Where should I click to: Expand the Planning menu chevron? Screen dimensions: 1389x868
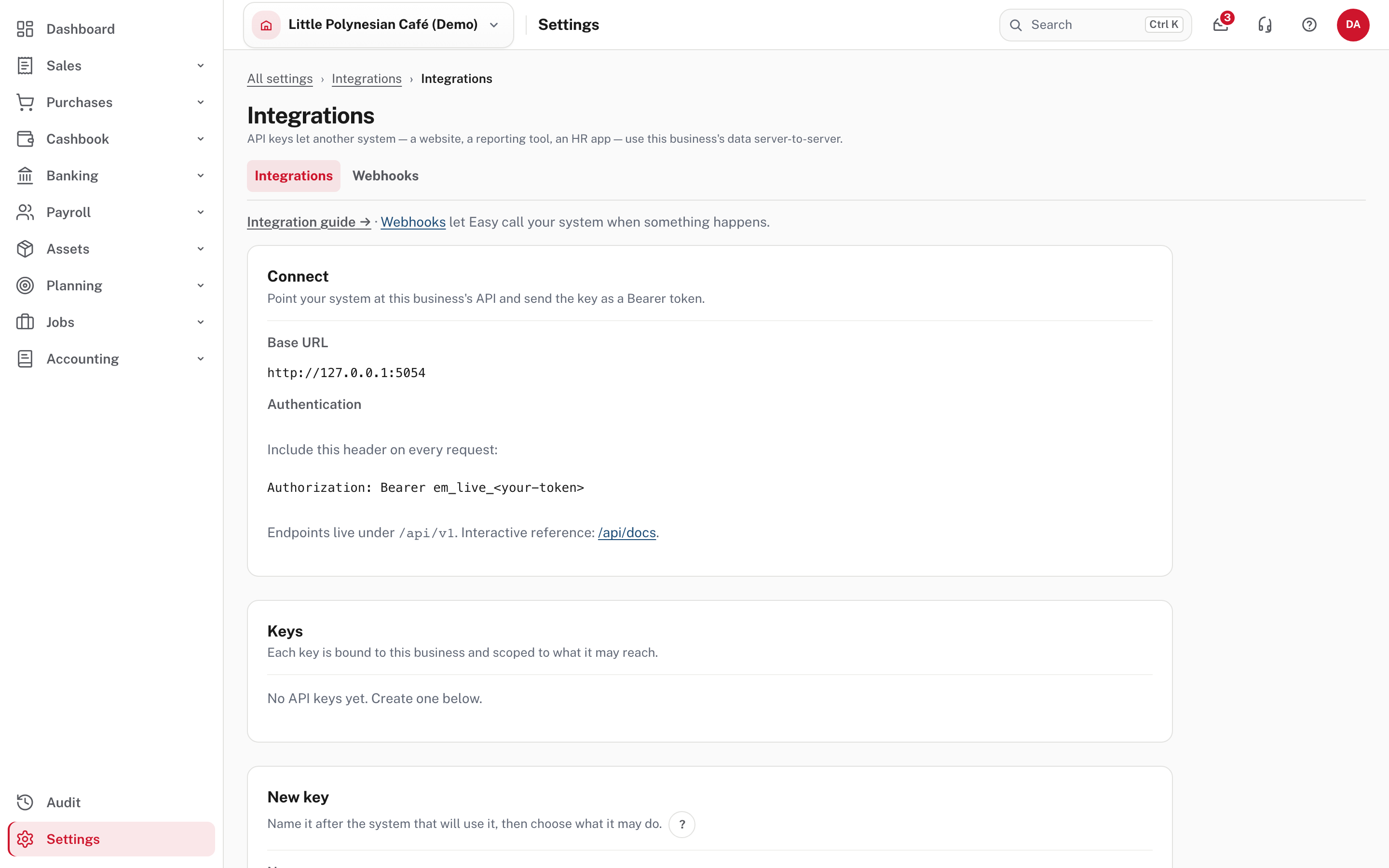click(x=200, y=285)
